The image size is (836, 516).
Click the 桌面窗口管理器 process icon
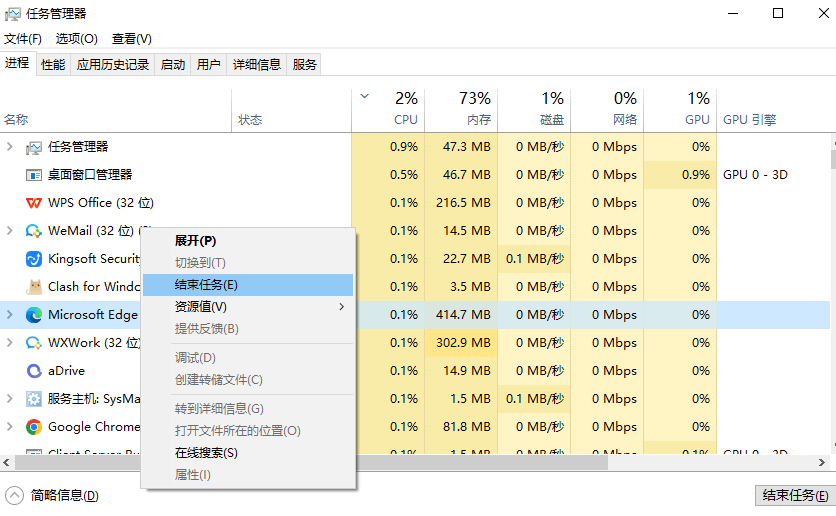pyautogui.click(x=34, y=175)
